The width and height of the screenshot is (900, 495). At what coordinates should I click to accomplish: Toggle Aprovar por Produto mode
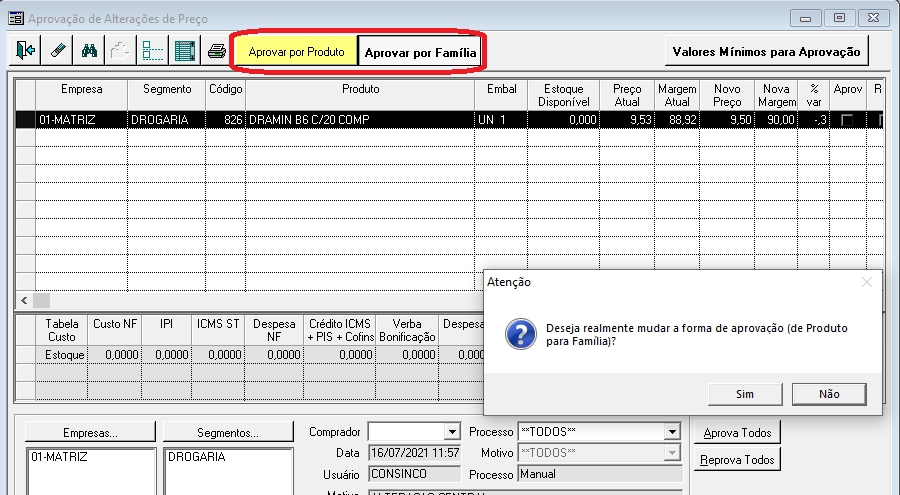(296, 52)
